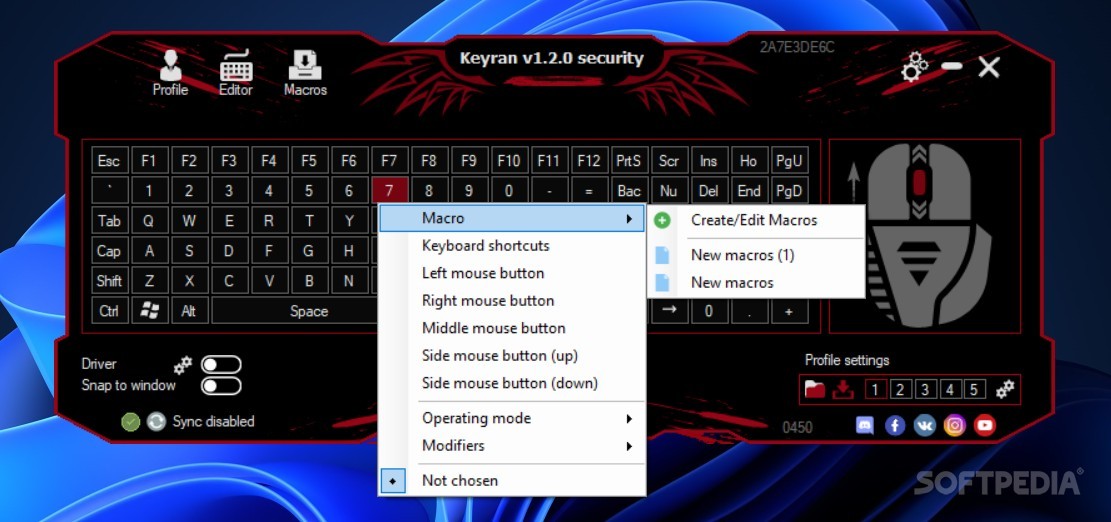This screenshot has width=1111, height=522.
Task: Click the Alt key
Action: click(189, 311)
